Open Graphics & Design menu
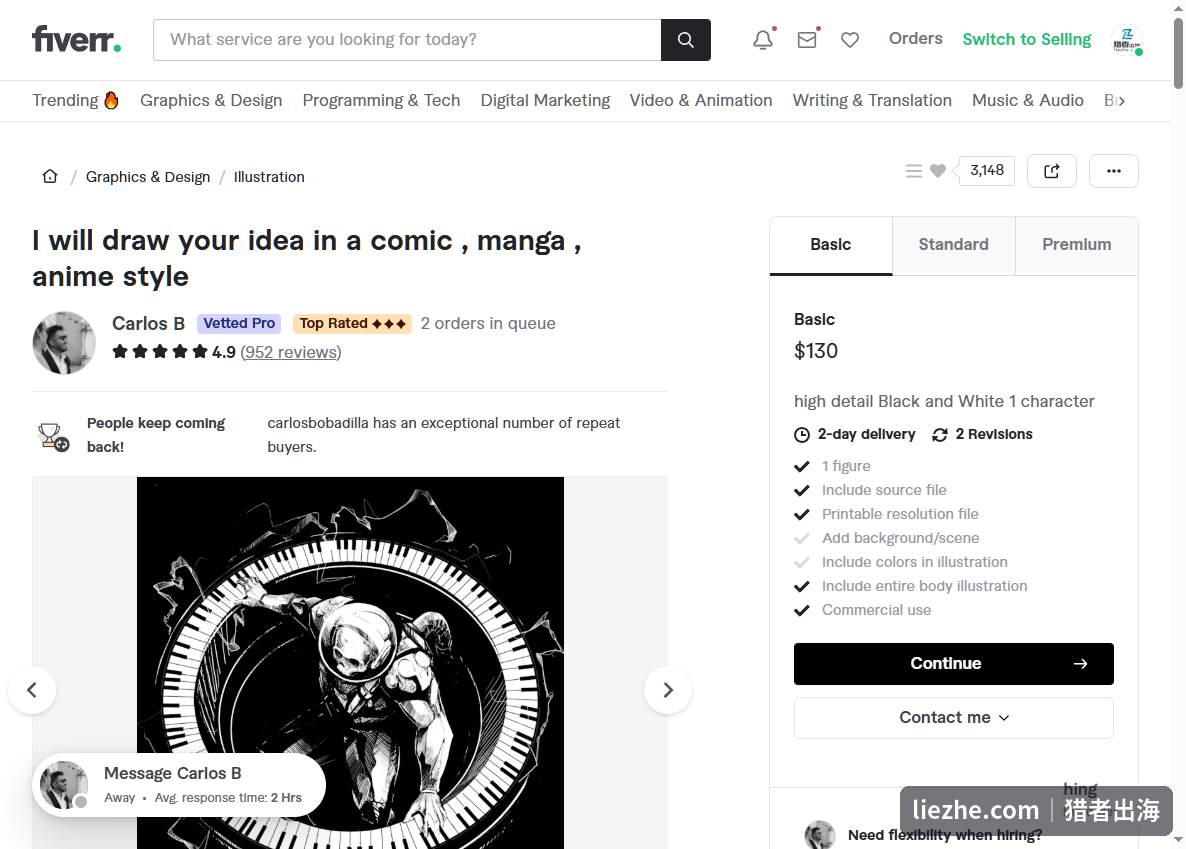Viewport: 1186px width, 849px height. point(211,101)
